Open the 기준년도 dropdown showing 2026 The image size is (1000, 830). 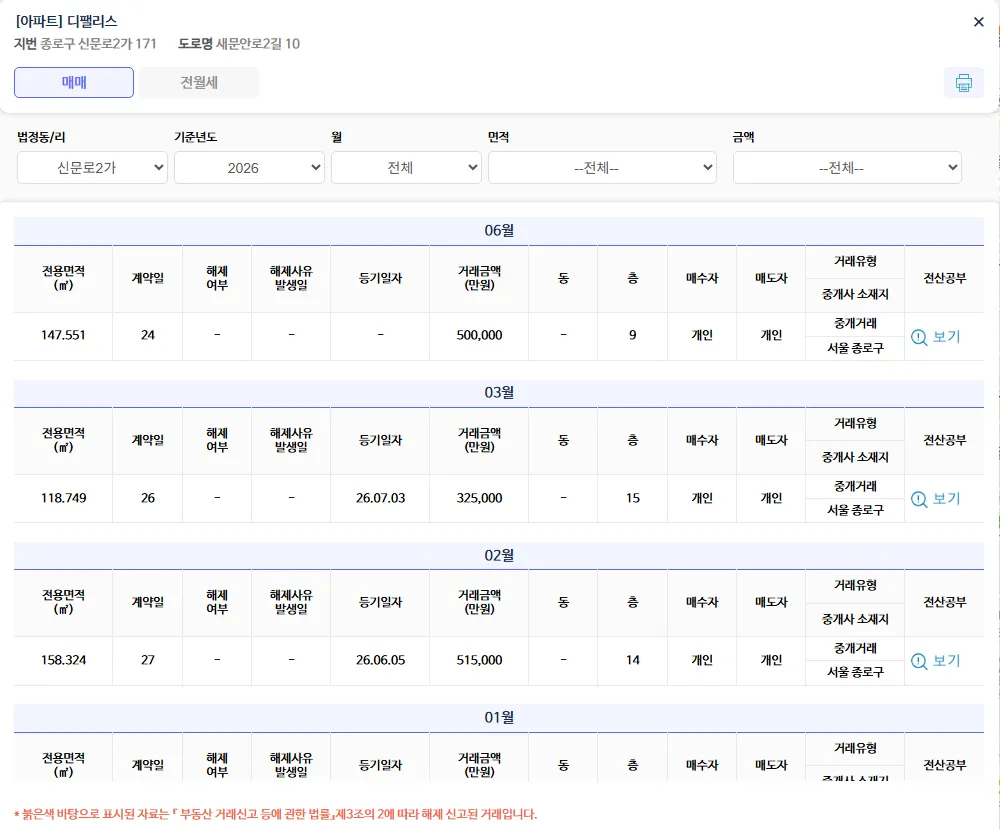click(249, 168)
